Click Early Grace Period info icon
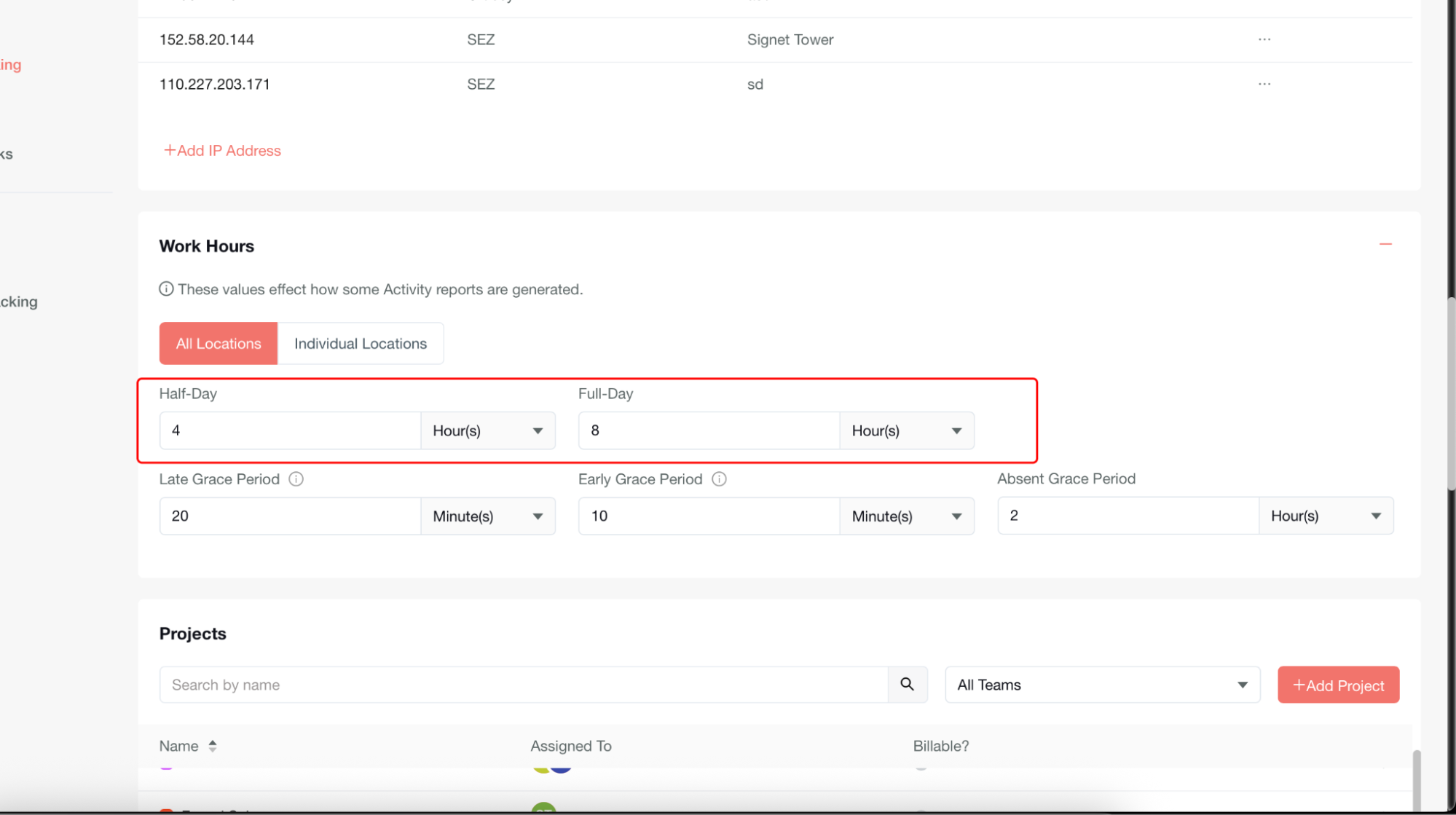Screen dimensions: 1456x815 719,479
